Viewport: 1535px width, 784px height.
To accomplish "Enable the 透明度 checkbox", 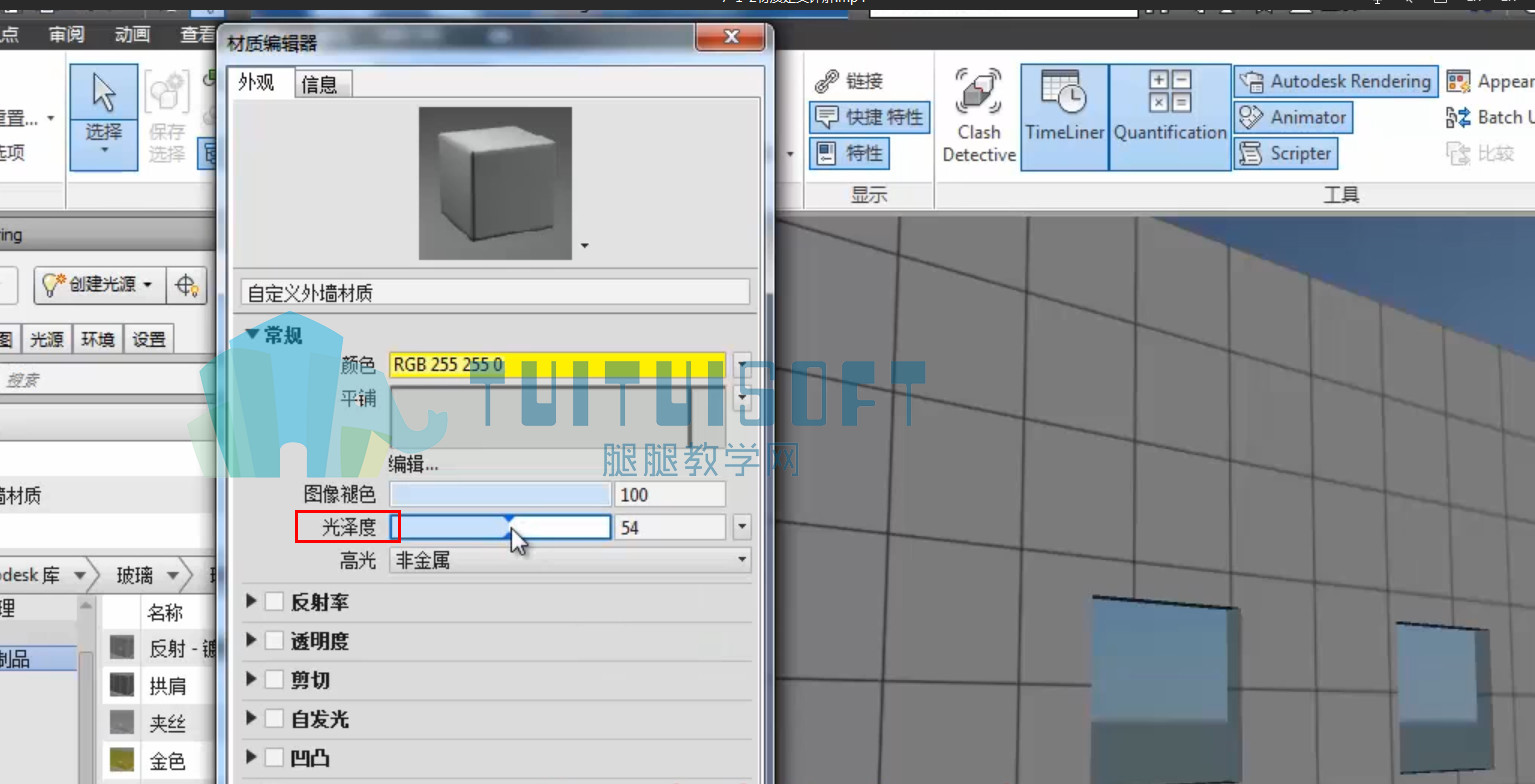I will (274, 641).
